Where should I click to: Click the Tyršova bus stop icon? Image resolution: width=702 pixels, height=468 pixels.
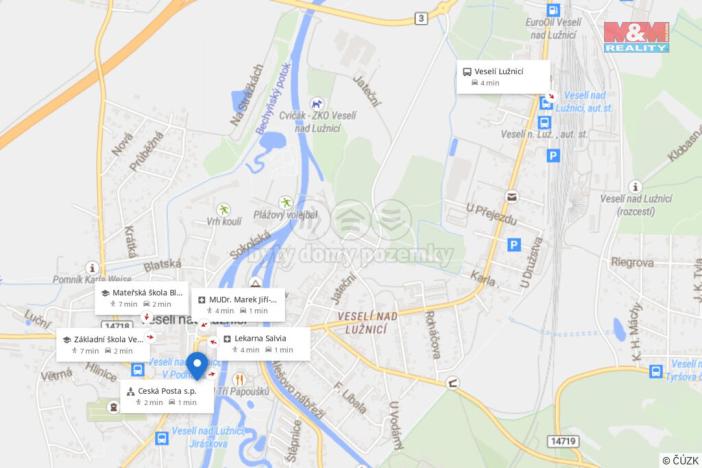[656, 371]
